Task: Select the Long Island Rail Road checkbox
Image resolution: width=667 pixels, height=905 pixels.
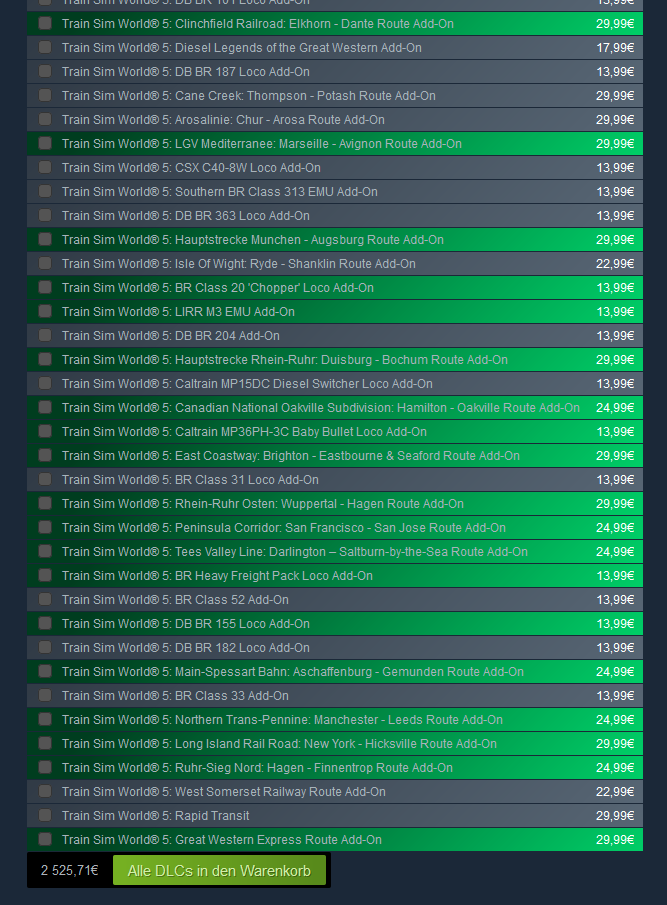Action: (x=45, y=743)
